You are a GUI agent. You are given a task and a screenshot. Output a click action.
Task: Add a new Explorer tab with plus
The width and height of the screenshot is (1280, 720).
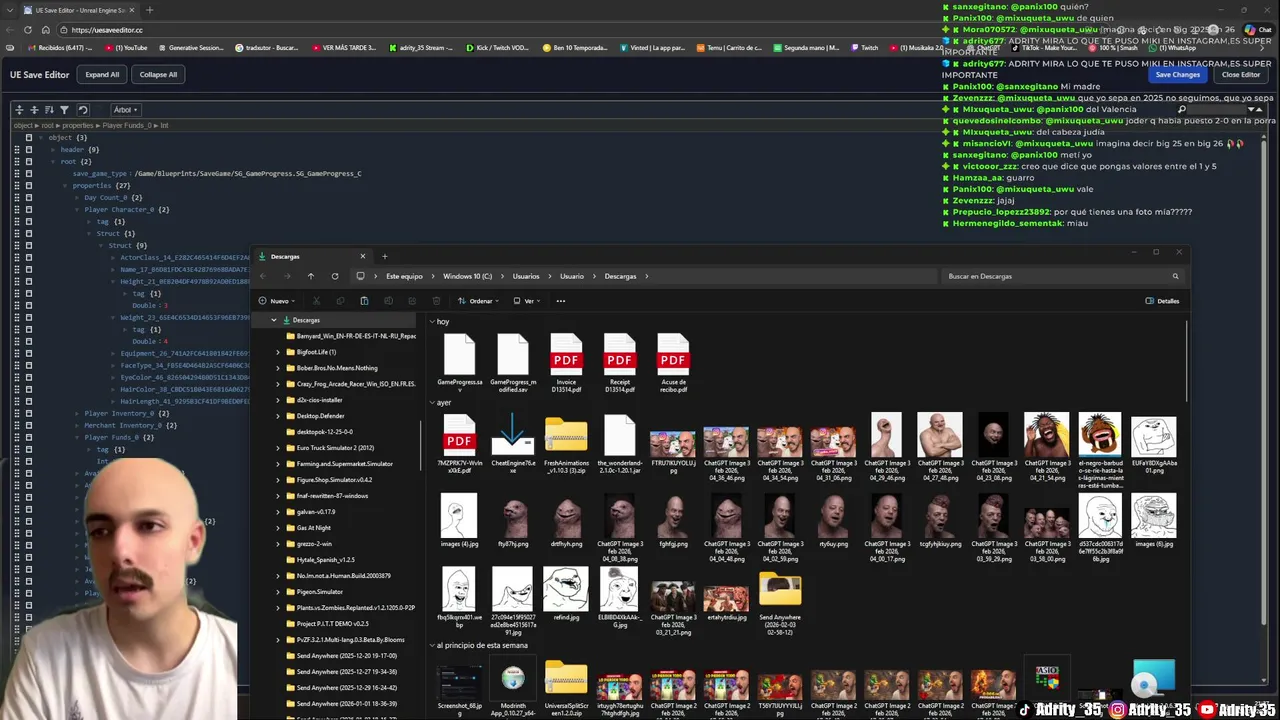(x=384, y=256)
